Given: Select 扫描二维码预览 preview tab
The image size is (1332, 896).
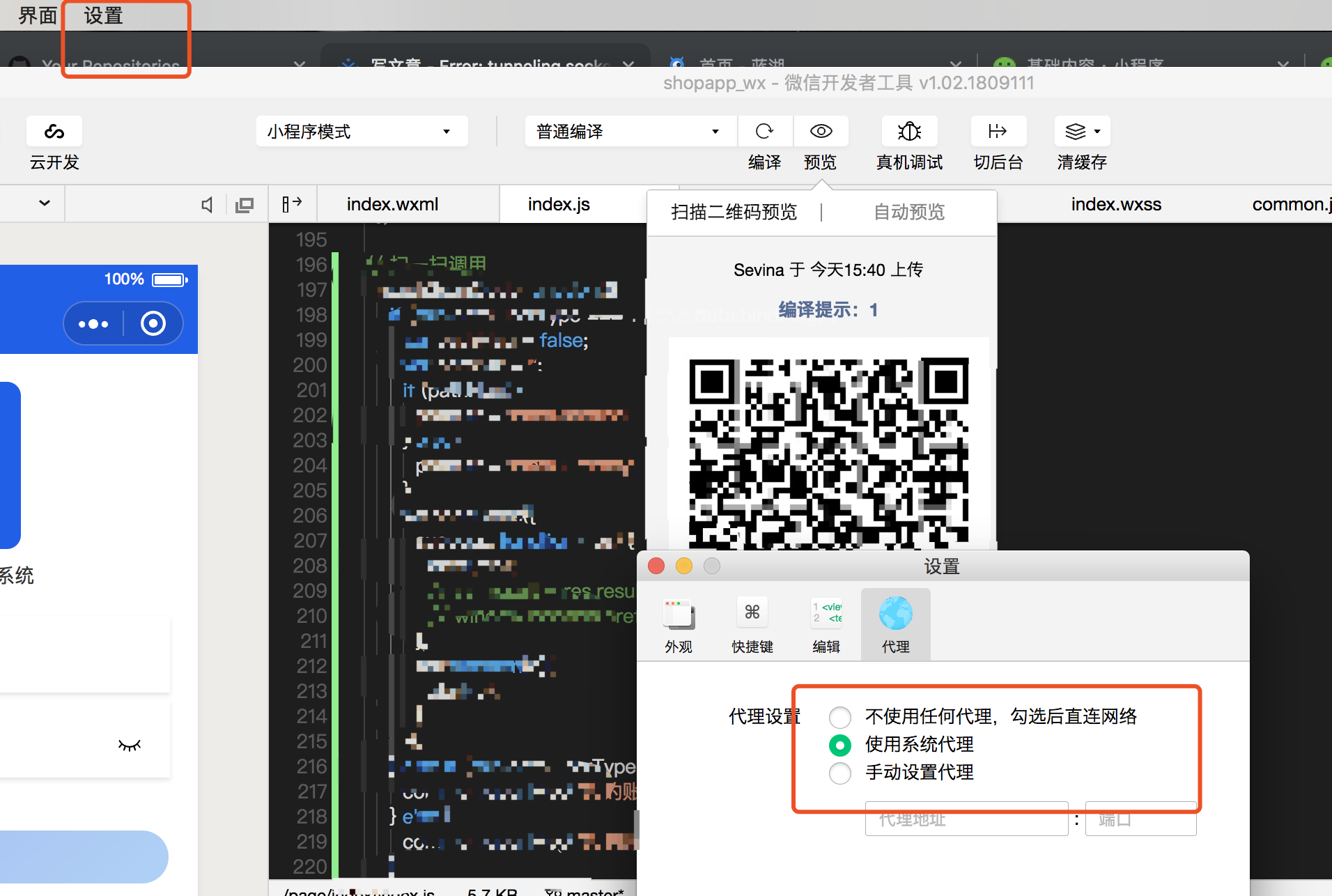Looking at the screenshot, I should point(734,212).
